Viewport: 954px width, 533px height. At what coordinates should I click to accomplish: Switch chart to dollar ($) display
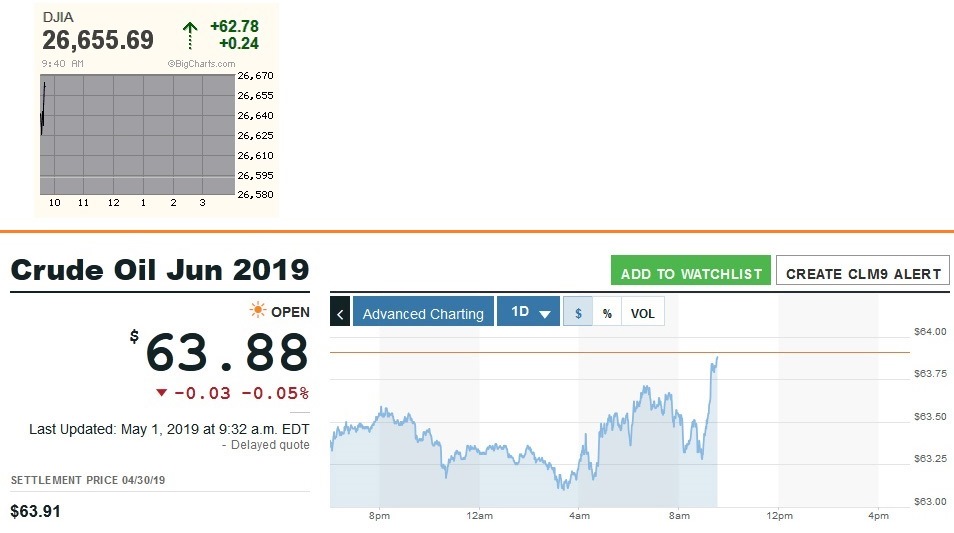(576, 313)
